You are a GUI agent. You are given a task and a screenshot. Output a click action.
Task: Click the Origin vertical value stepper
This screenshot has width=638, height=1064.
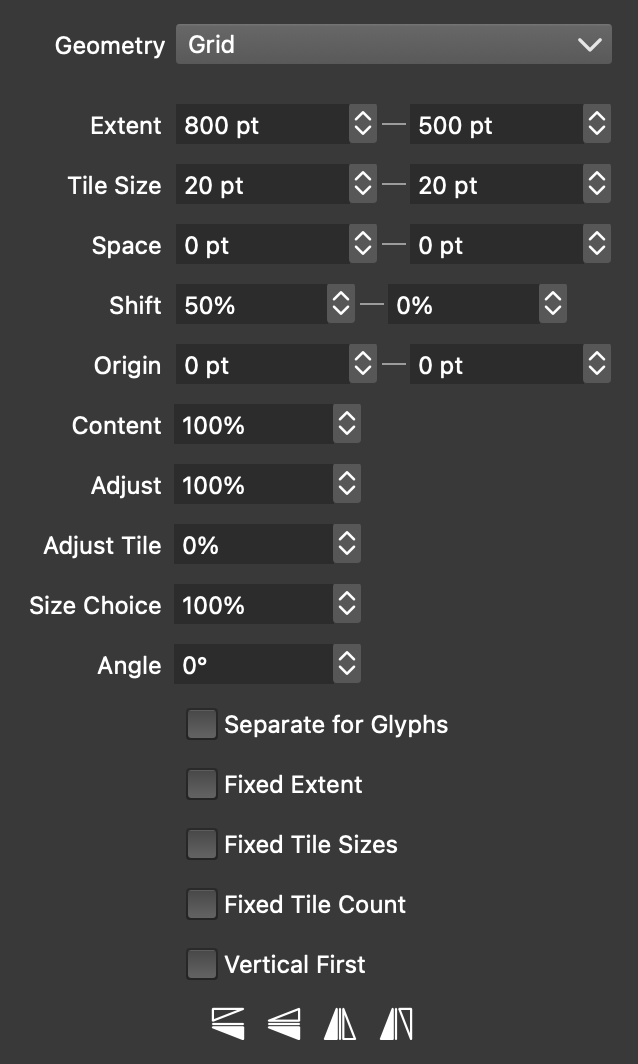[596, 365]
